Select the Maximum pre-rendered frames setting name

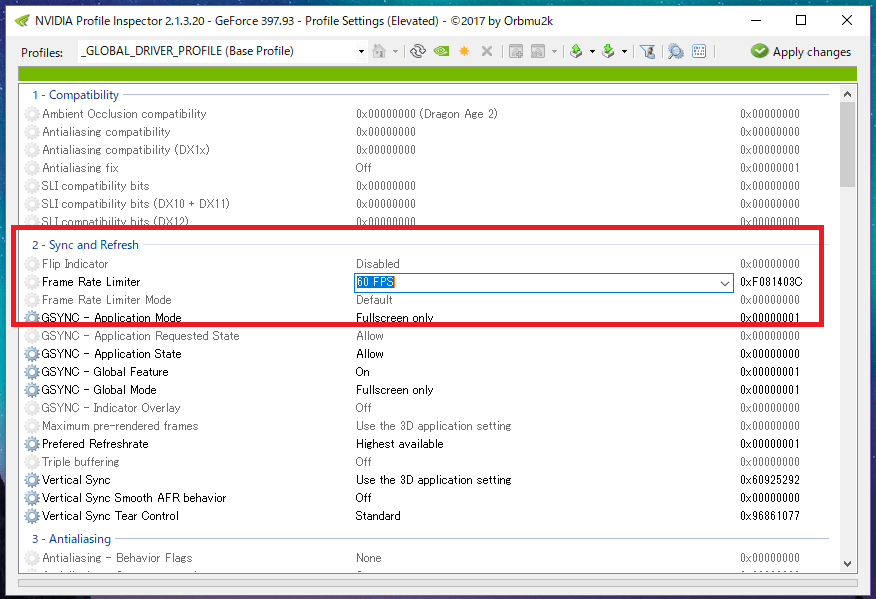click(x=120, y=426)
